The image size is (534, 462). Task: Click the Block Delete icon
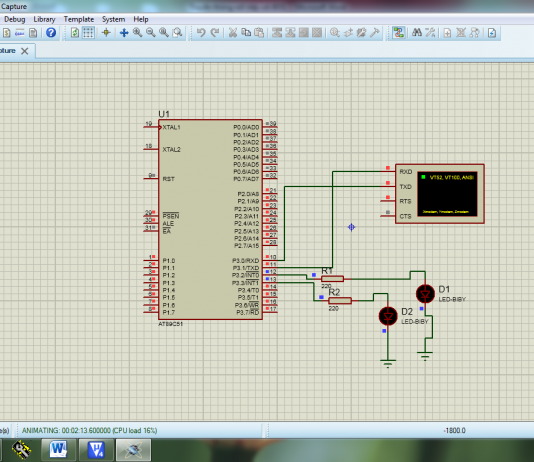[317, 33]
